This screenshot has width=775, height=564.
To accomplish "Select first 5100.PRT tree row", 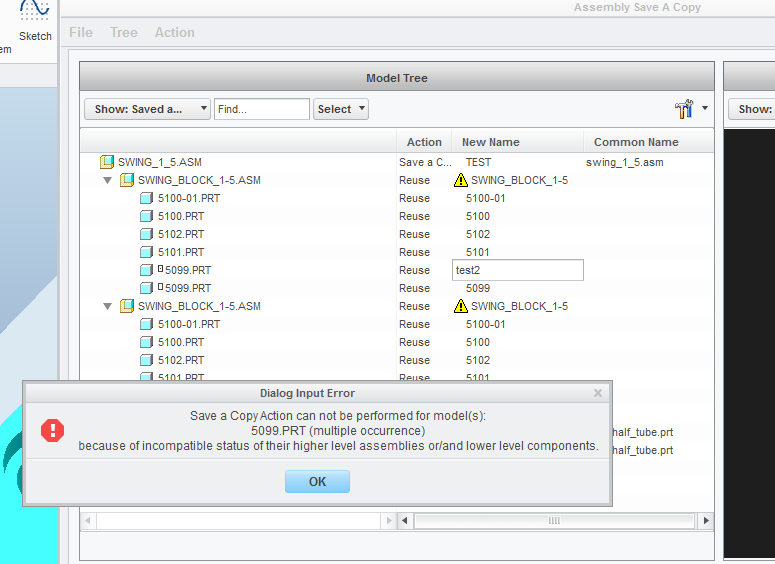I will pos(181,217).
